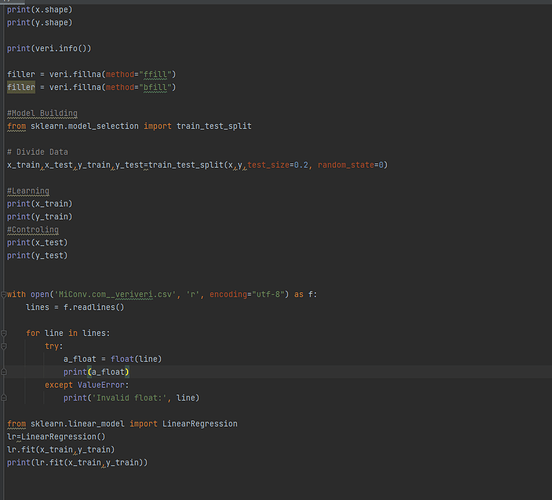Click the "ffill" string literal
552x500 pixels.
(x=155, y=74)
